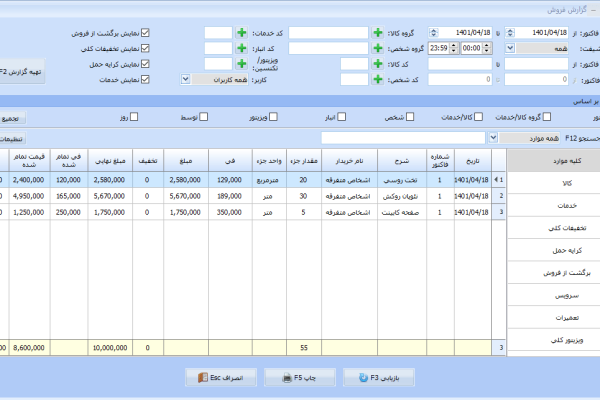
Task: Click the 23:59 time spinner arrows
Action: [x=454, y=48]
